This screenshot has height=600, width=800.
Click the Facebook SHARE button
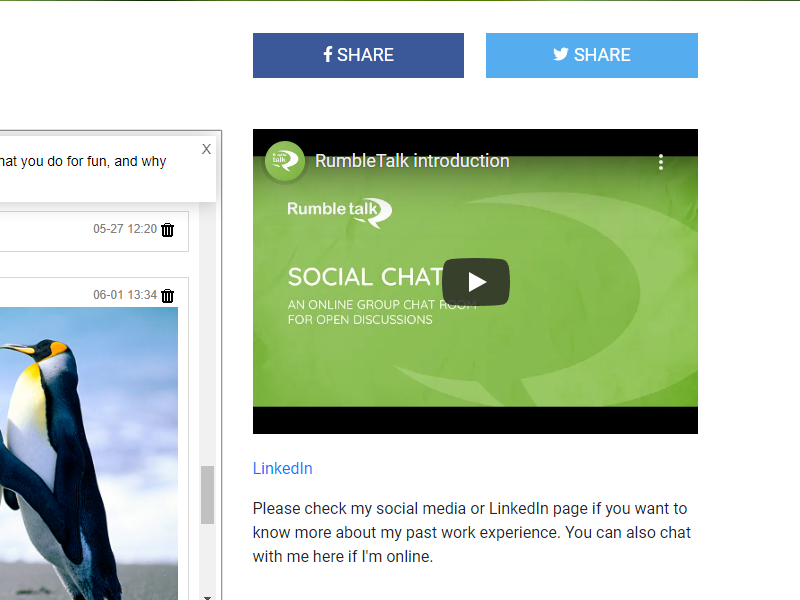358,55
